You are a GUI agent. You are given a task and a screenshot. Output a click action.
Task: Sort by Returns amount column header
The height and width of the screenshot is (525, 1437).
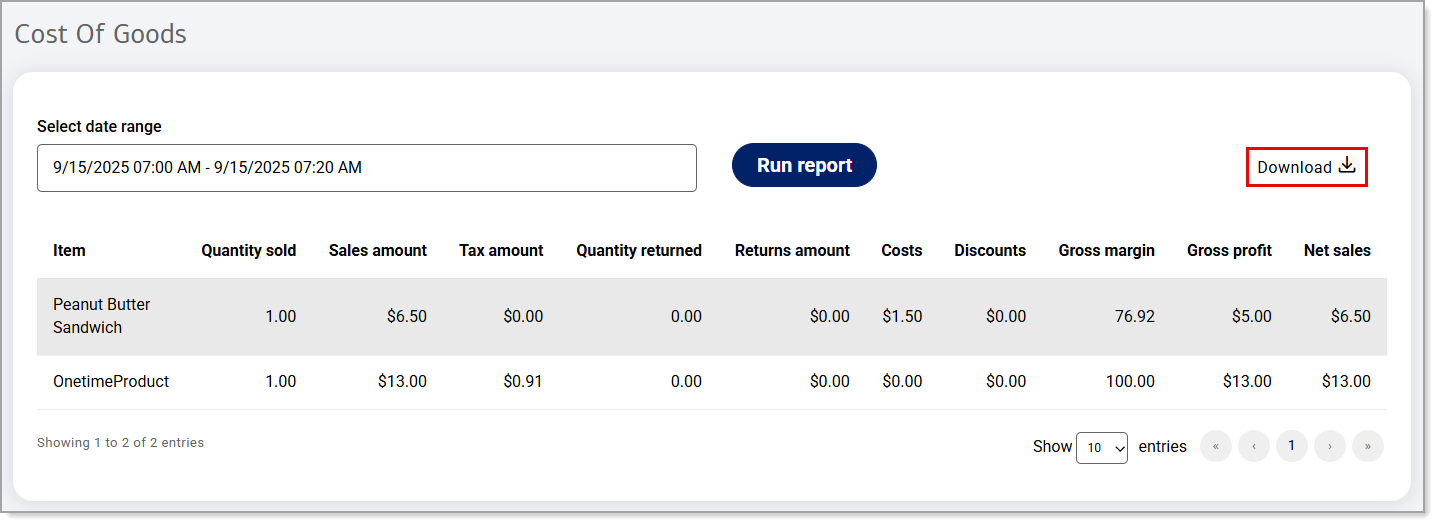pos(792,250)
